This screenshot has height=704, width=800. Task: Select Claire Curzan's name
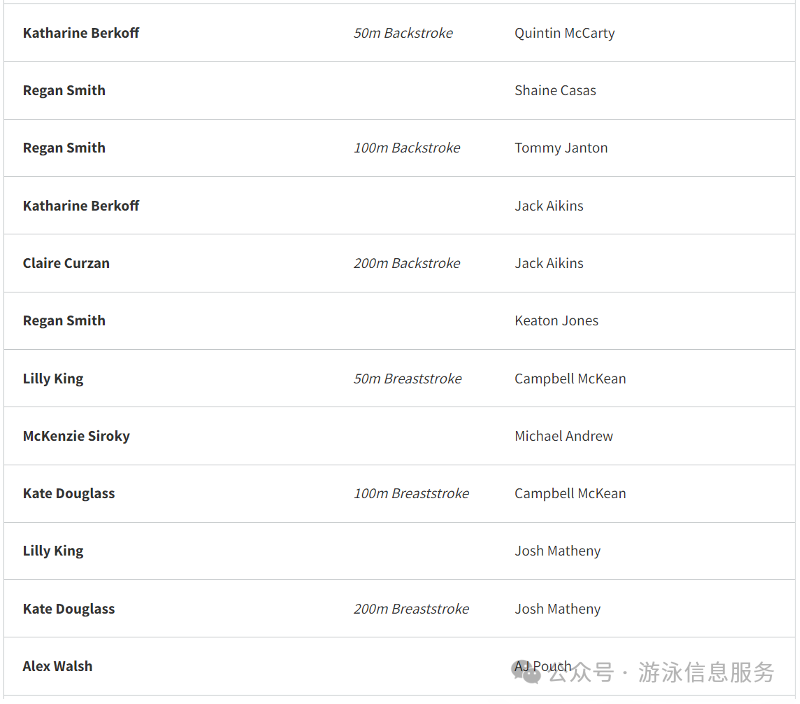pos(66,263)
